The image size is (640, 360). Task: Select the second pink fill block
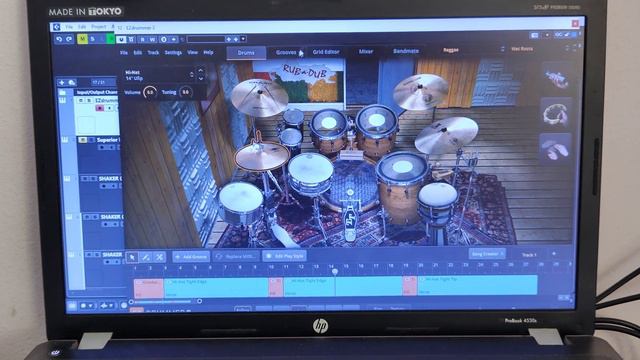(276, 287)
